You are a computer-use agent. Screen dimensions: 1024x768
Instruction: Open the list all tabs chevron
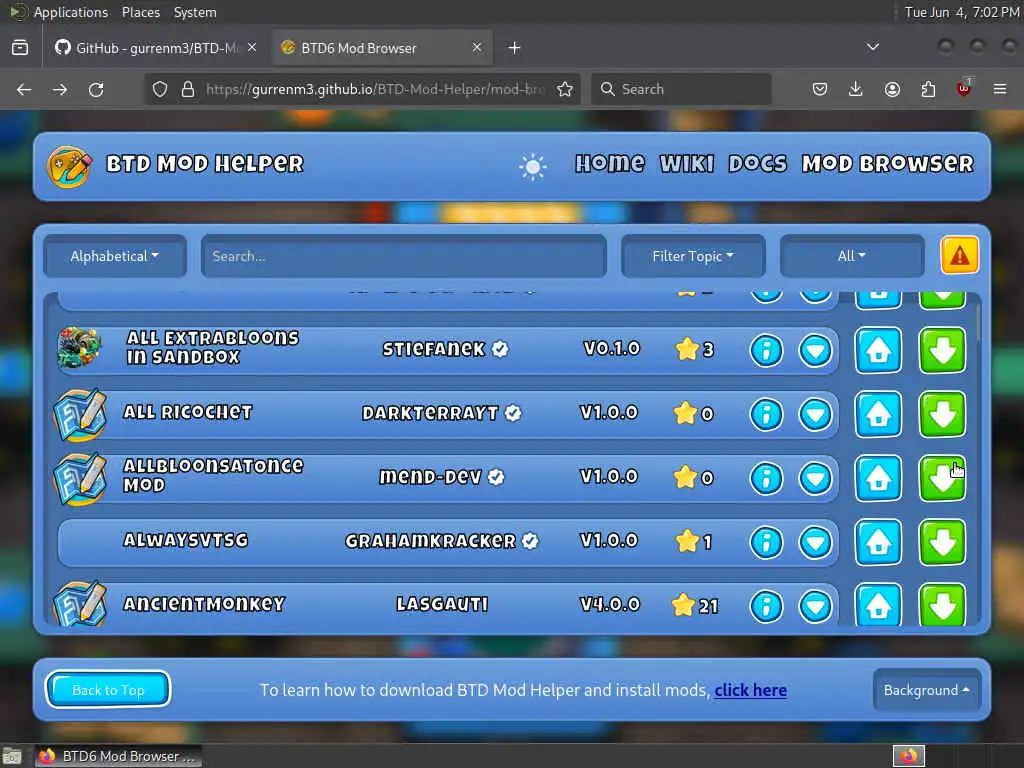click(872, 47)
